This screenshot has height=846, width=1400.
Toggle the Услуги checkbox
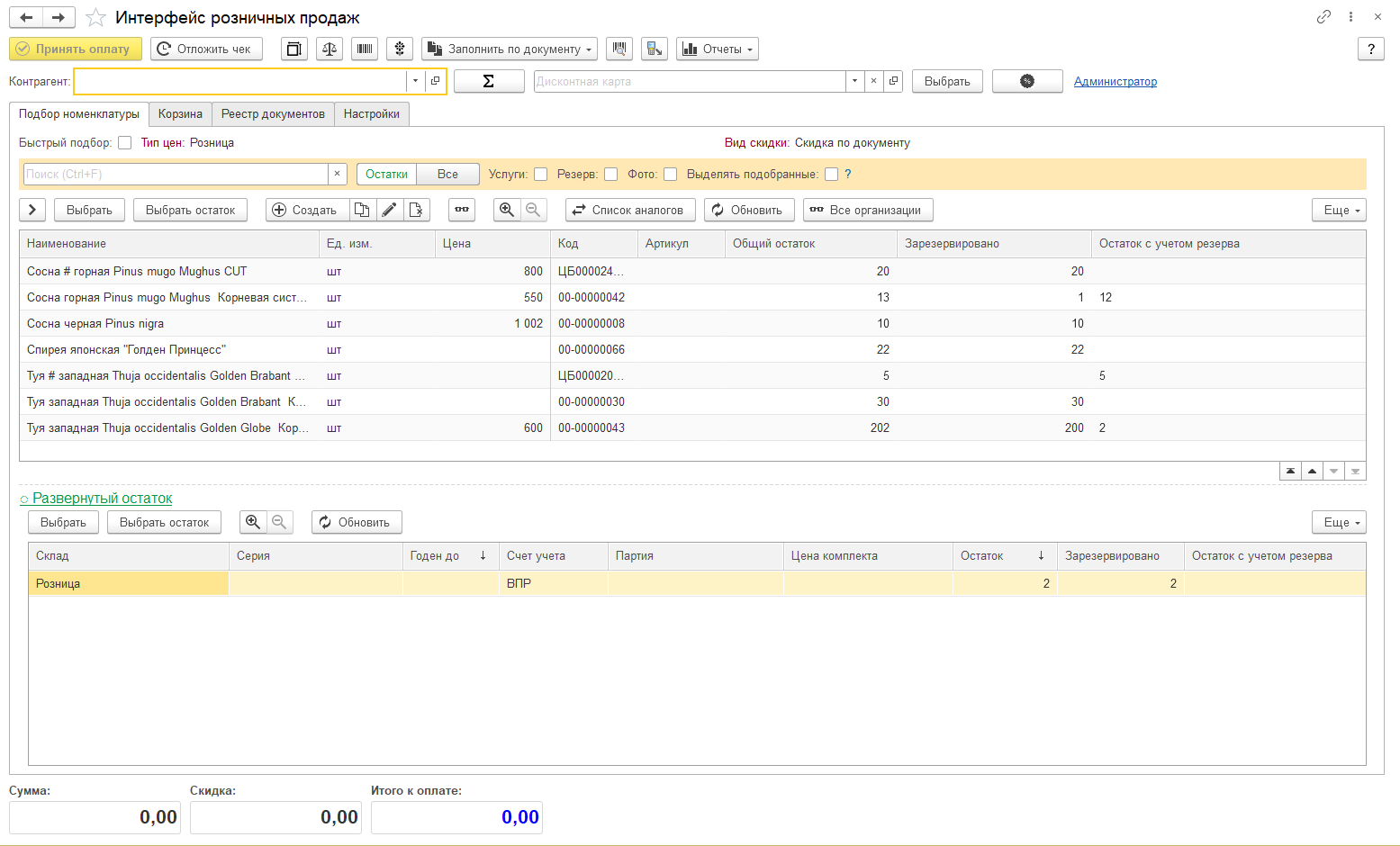[541, 174]
